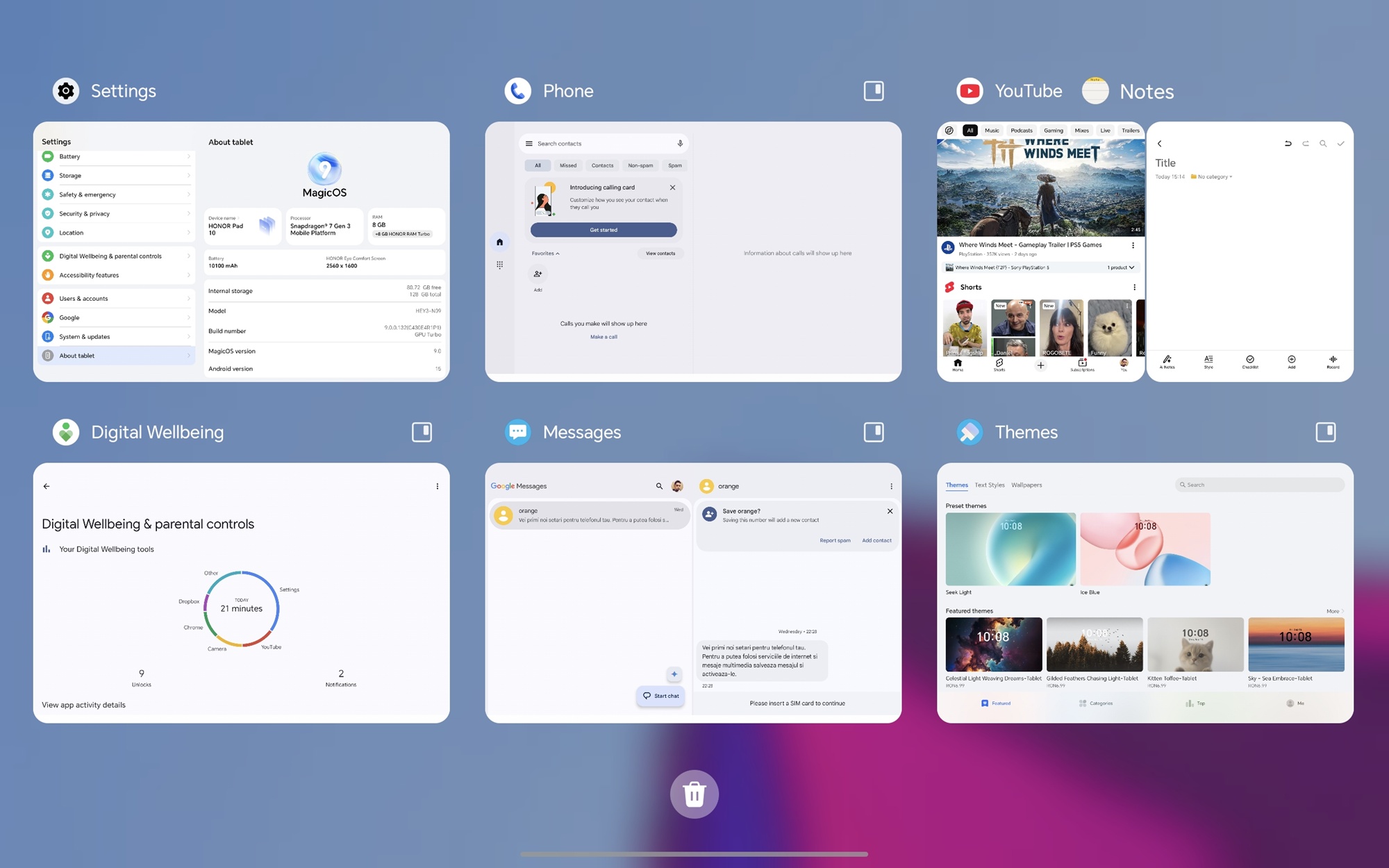The width and height of the screenshot is (1389, 868).
Task: Open the Themes app icon
Action: point(970,432)
